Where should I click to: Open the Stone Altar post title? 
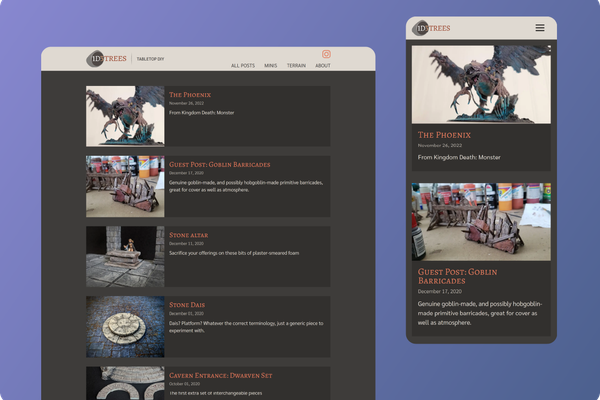point(189,235)
